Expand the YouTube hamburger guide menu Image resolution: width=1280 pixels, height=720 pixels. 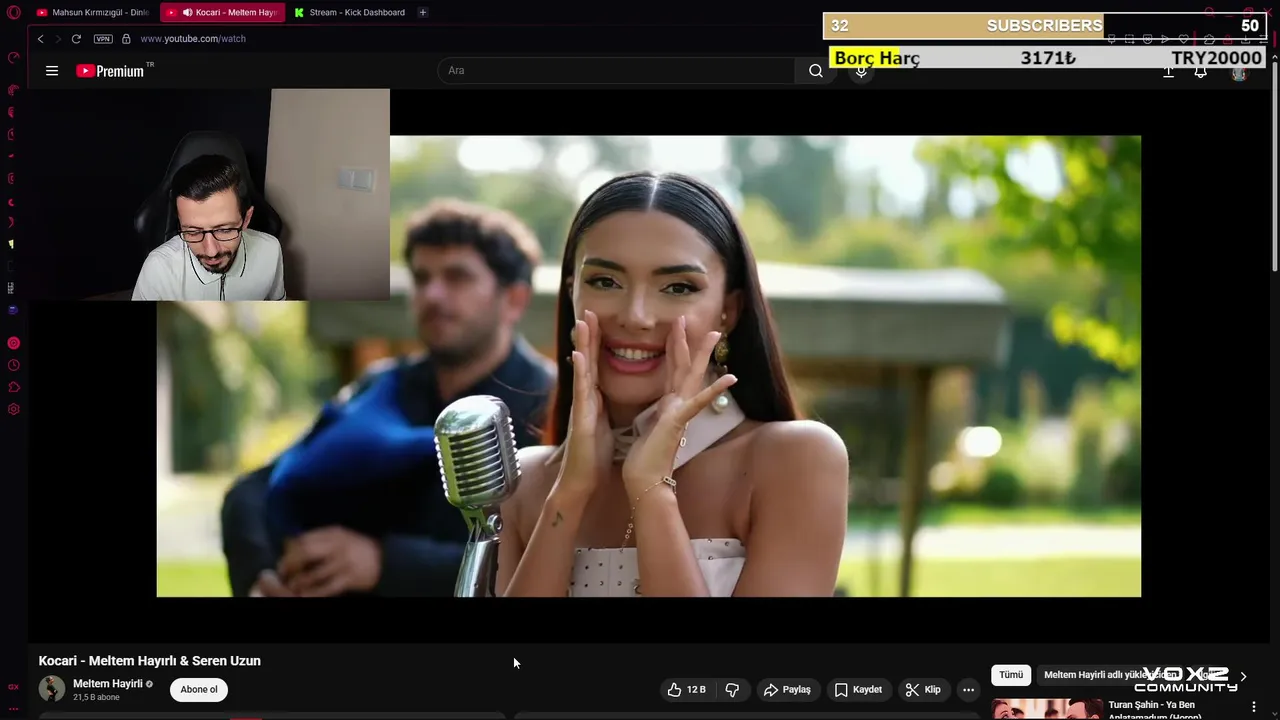pyautogui.click(x=52, y=71)
